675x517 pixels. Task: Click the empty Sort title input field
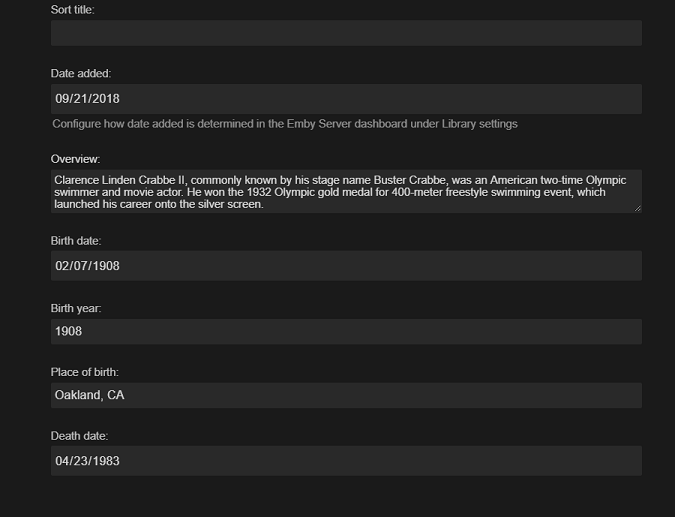tap(346, 33)
